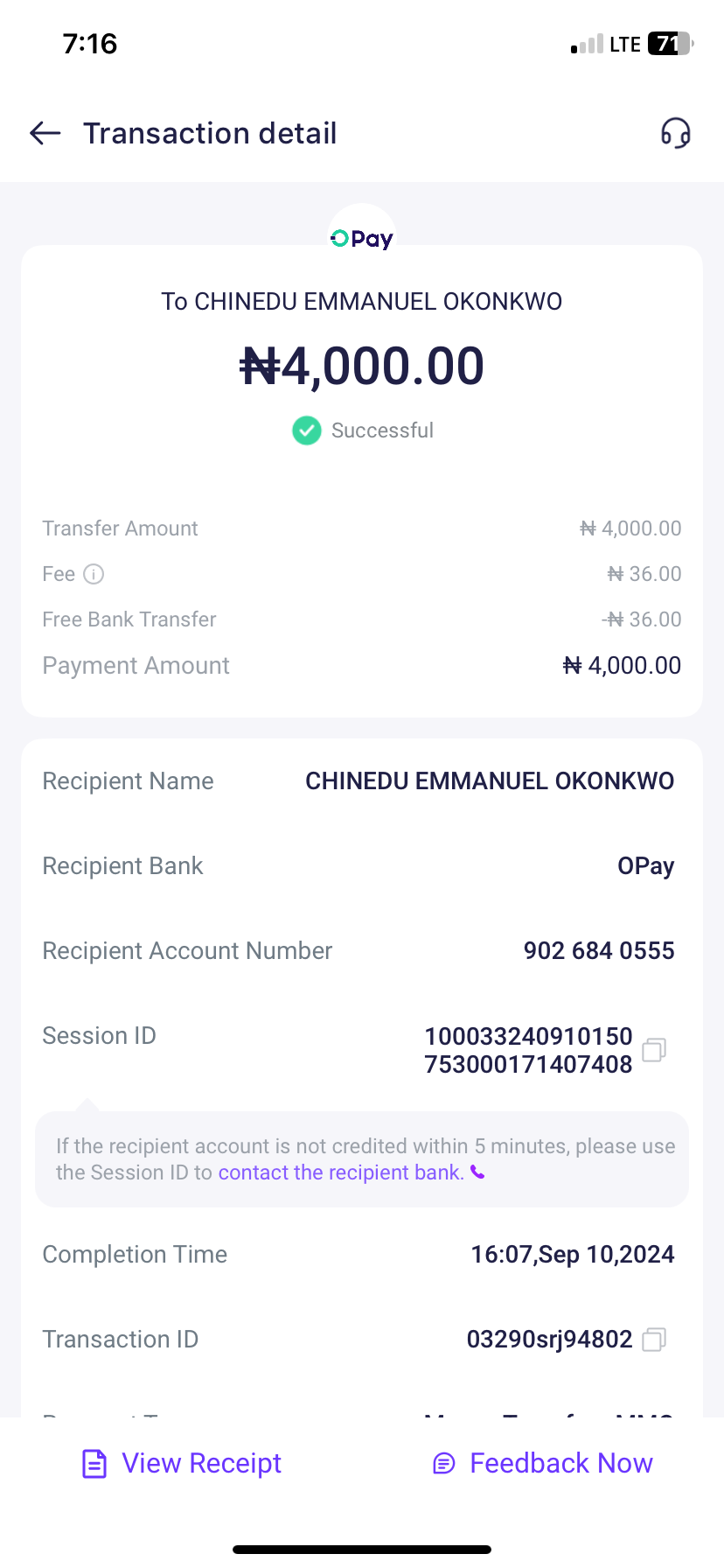Copy the Session ID
This screenshot has height=1568, width=724.
654,1050
